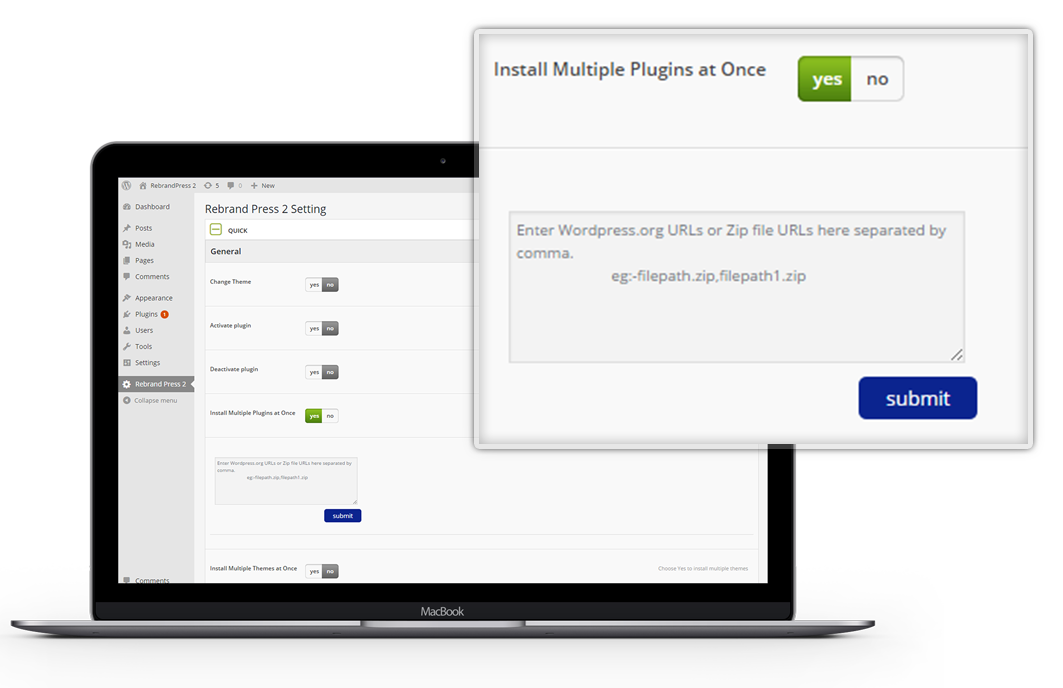1063x688 pixels.
Task: Click the Install Multiple Themes at Once label
Action: pos(254,568)
